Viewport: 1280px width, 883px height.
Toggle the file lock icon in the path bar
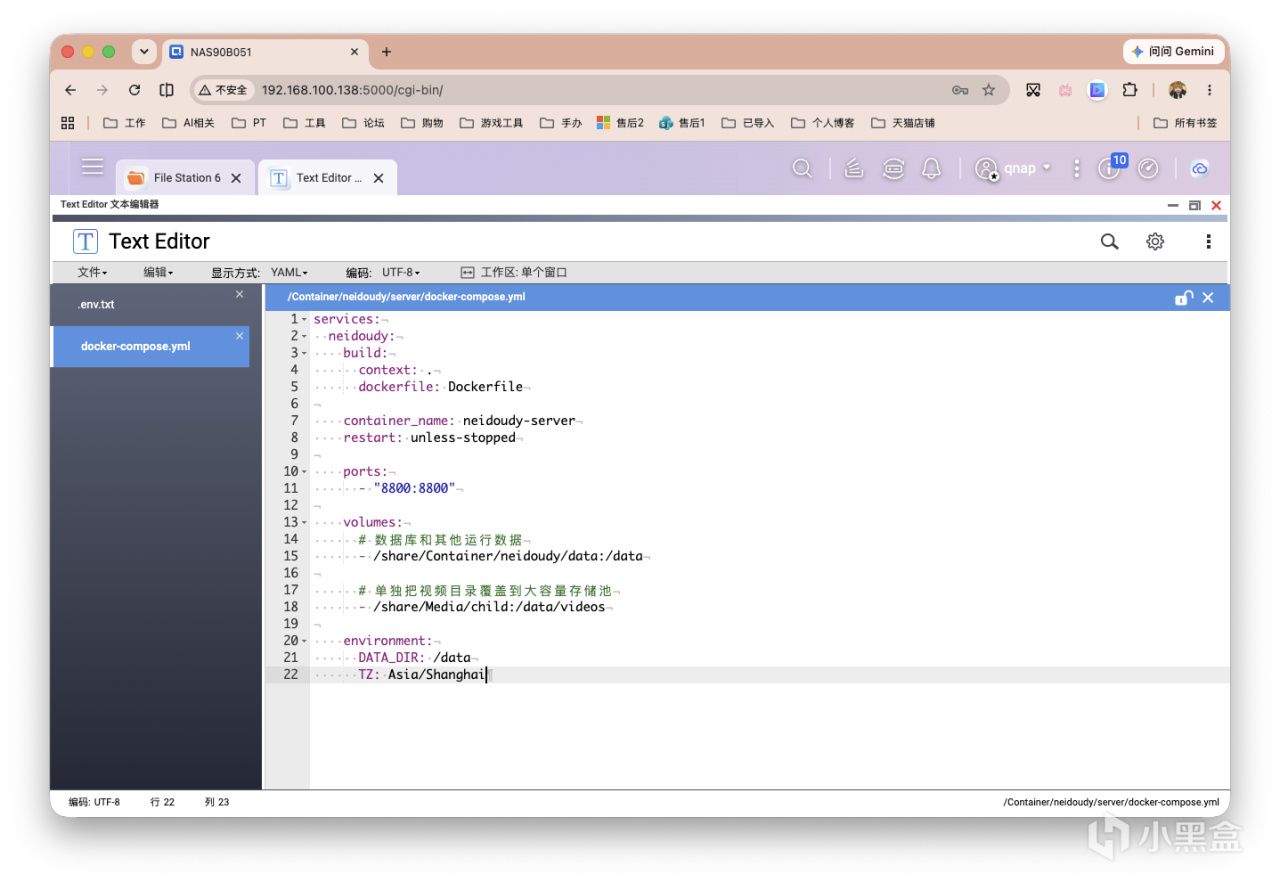coord(1184,297)
